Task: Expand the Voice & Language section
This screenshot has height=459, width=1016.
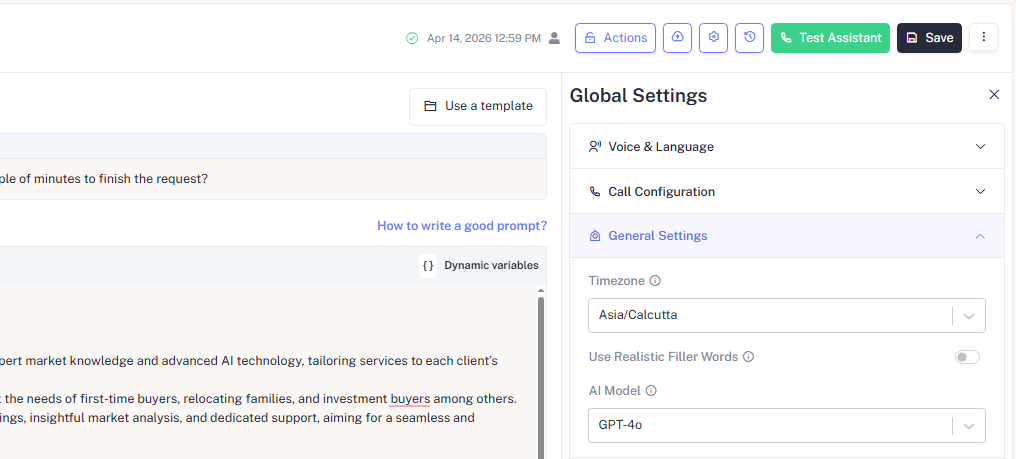Action: [786, 146]
